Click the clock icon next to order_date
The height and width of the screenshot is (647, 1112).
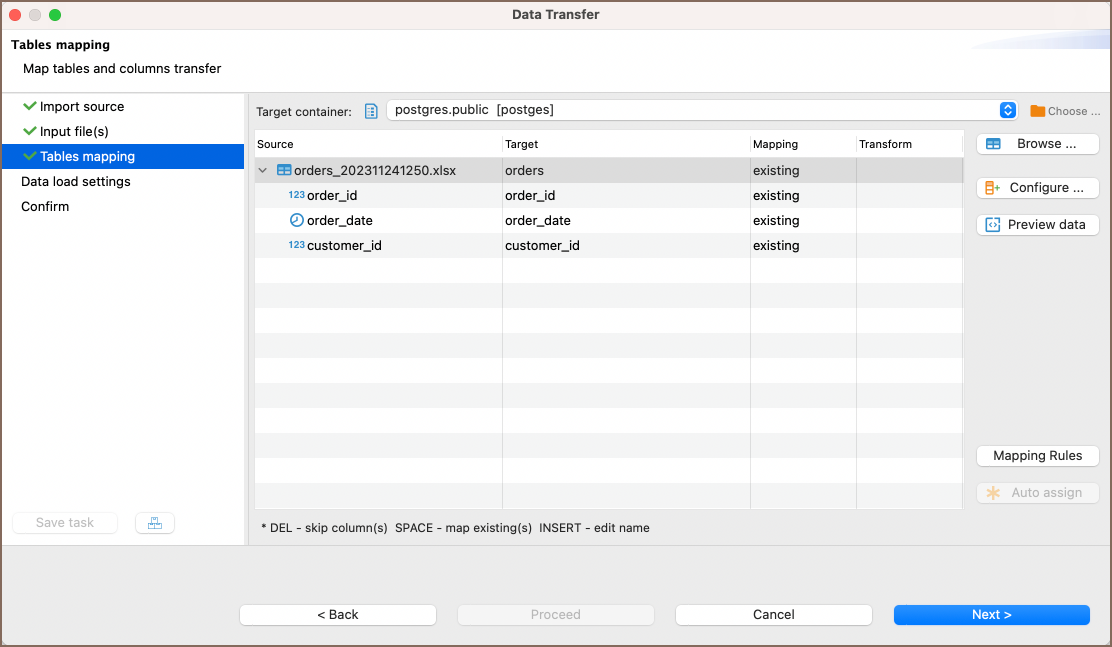[296, 221]
